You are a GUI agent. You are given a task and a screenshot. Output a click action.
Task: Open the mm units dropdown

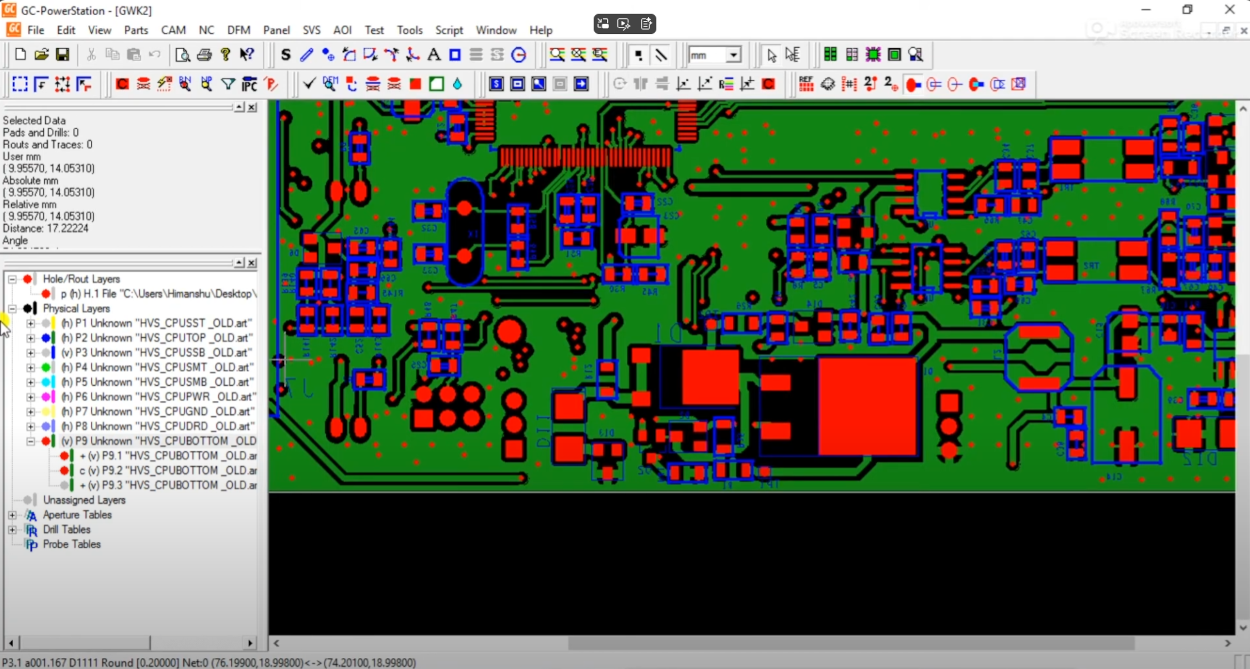(734, 55)
